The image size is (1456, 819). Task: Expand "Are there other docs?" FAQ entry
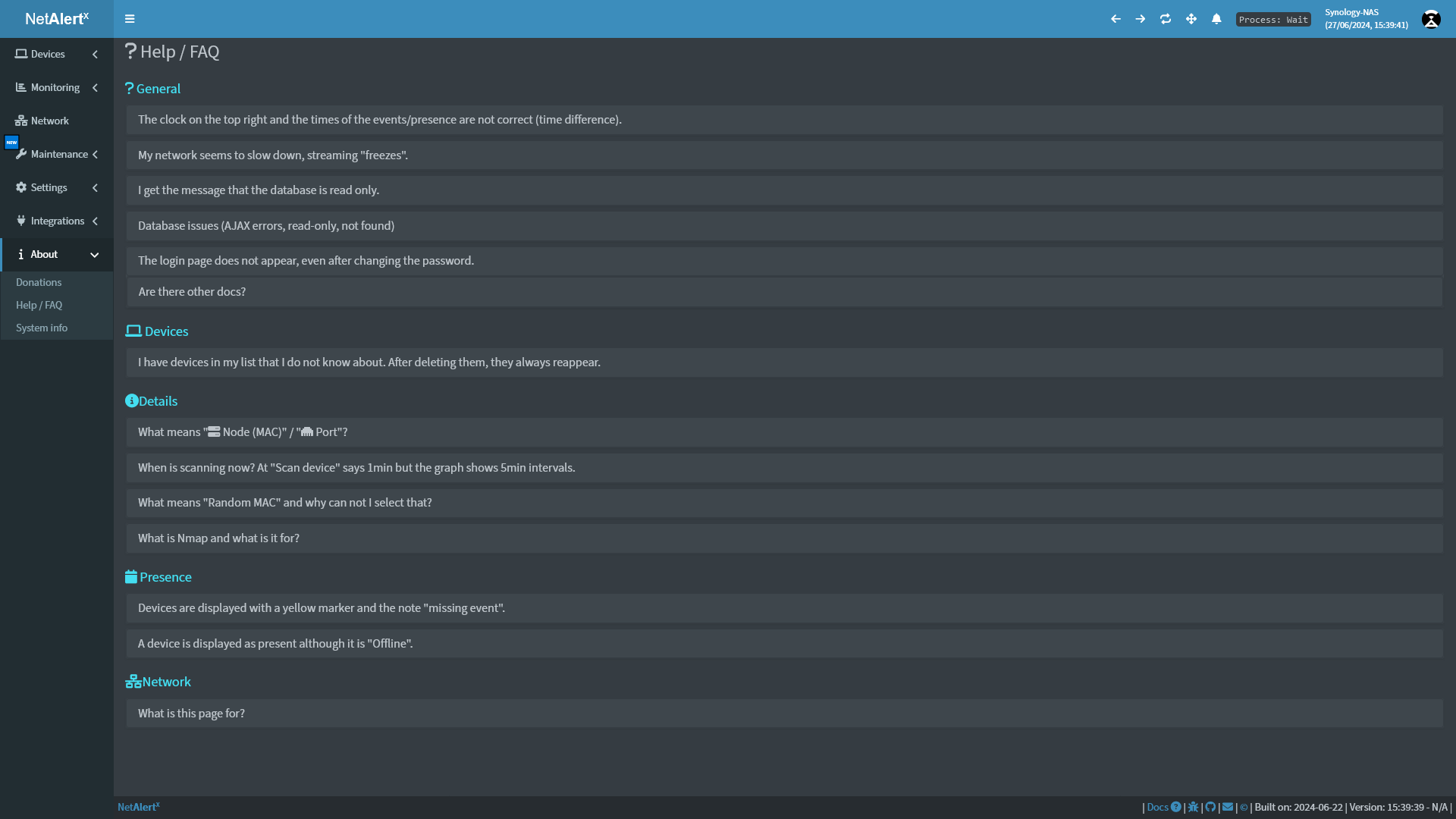click(192, 291)
